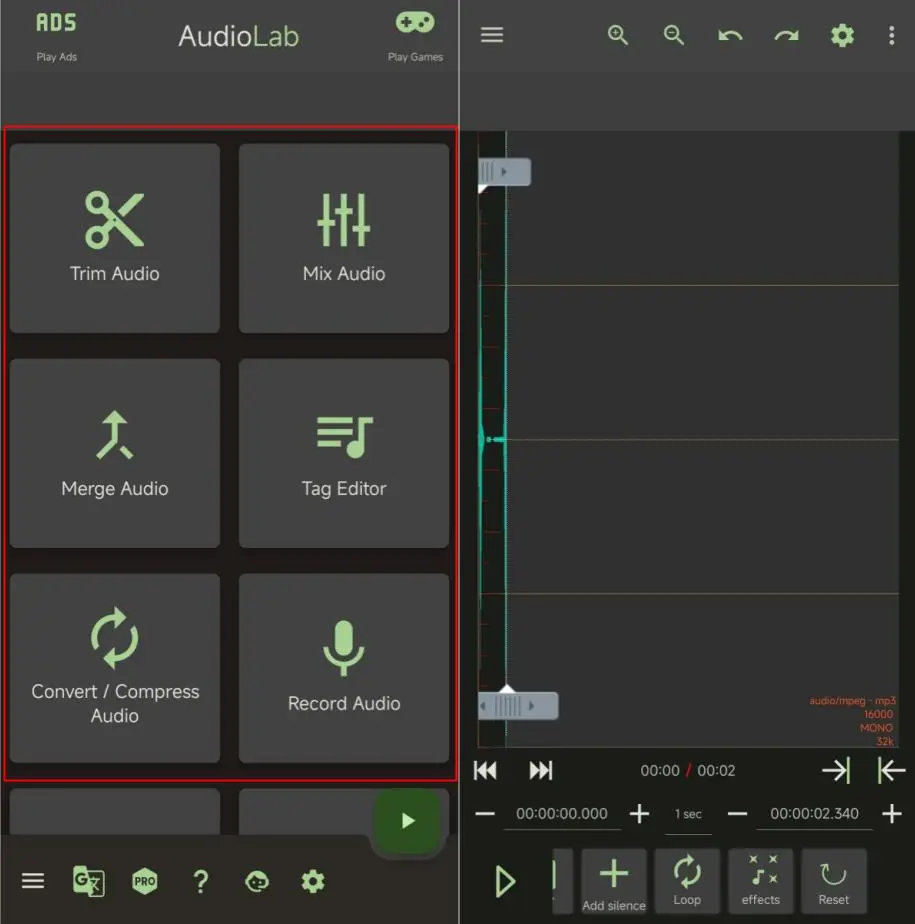Zoom in on the waveform
915x924 pixels.
tap(617, 35)
